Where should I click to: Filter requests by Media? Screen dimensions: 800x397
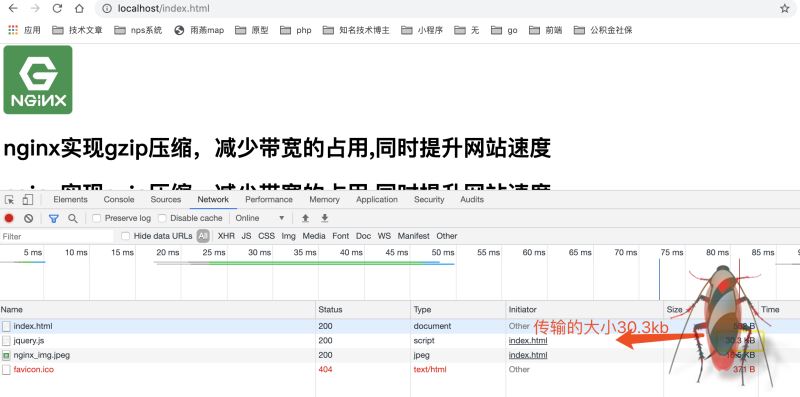point(314,236)
